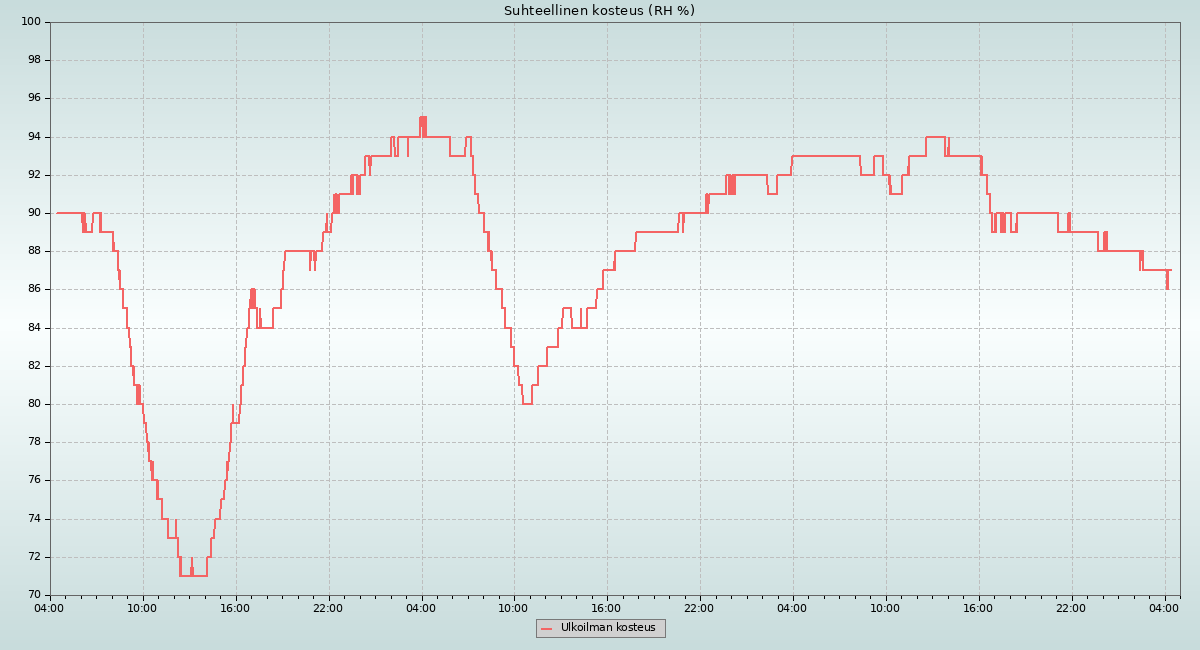Click the last 16:00 label on the x-axis

978,607
